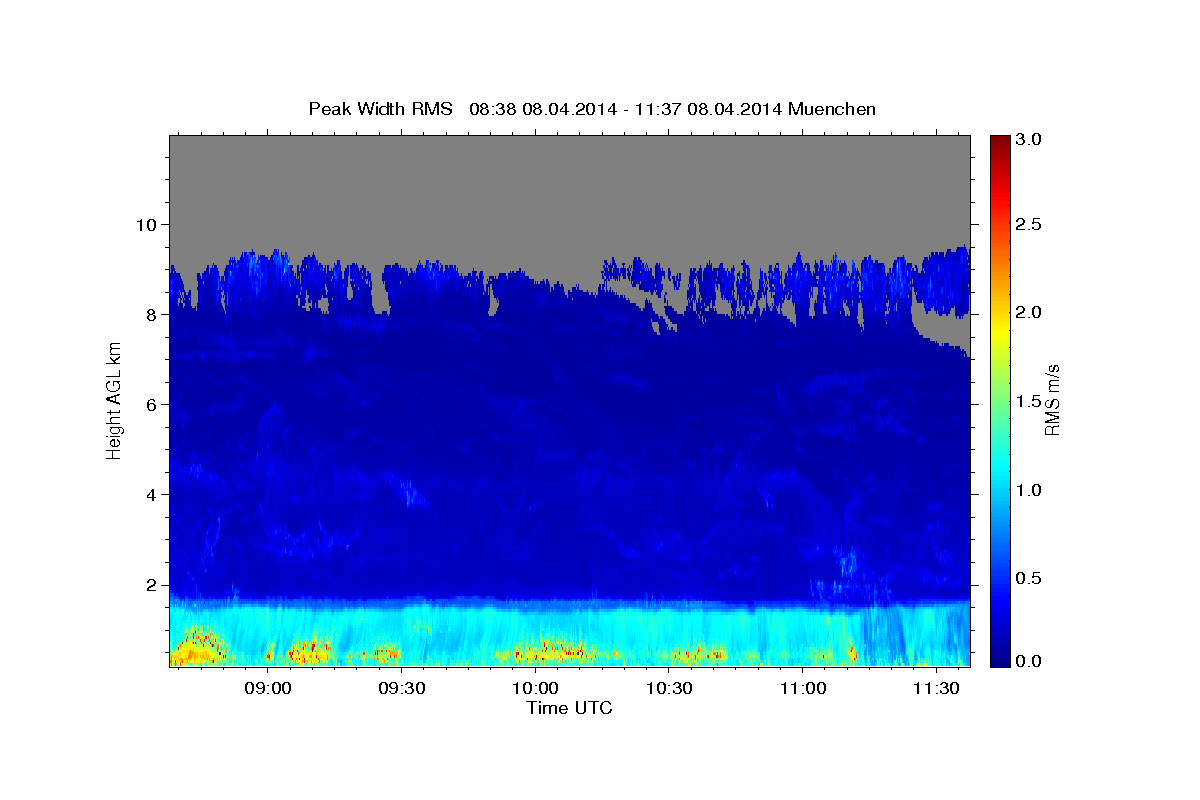Click the colorbar value 1.5
Image resolution: width=1200 pixels, height=800 pixels.
(1030, 401)
